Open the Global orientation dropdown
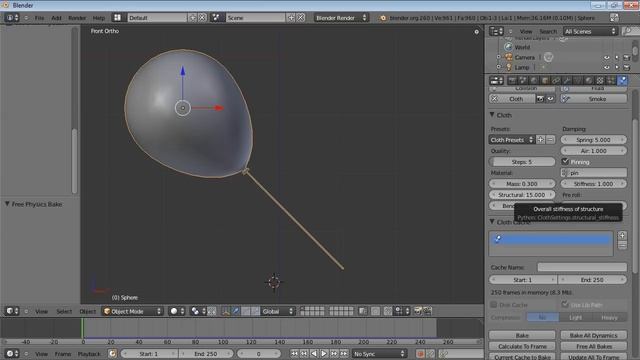 pos(278,311)
